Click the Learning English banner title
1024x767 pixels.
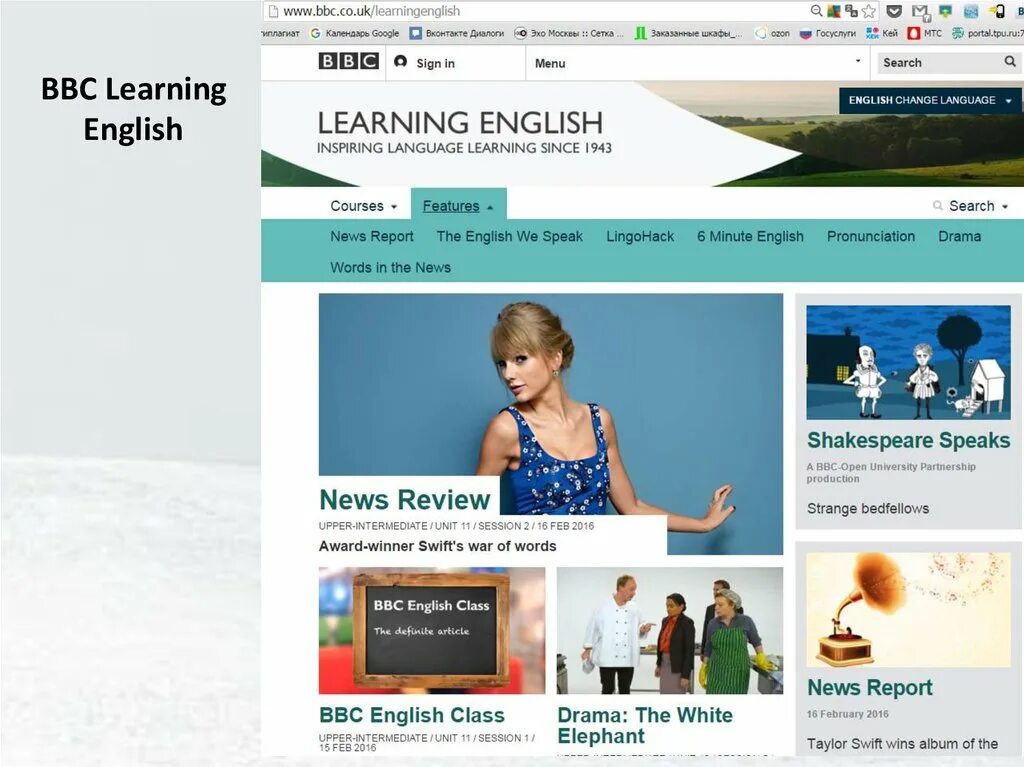tap(460, 123)
